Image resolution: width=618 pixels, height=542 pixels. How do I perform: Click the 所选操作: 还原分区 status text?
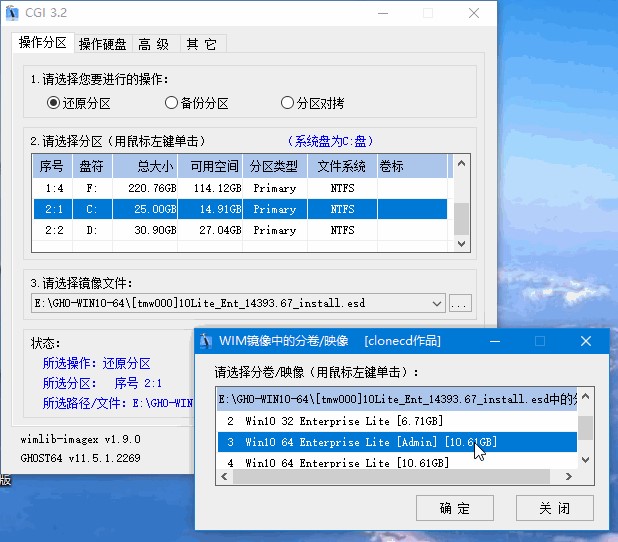(x=97, y=363)
